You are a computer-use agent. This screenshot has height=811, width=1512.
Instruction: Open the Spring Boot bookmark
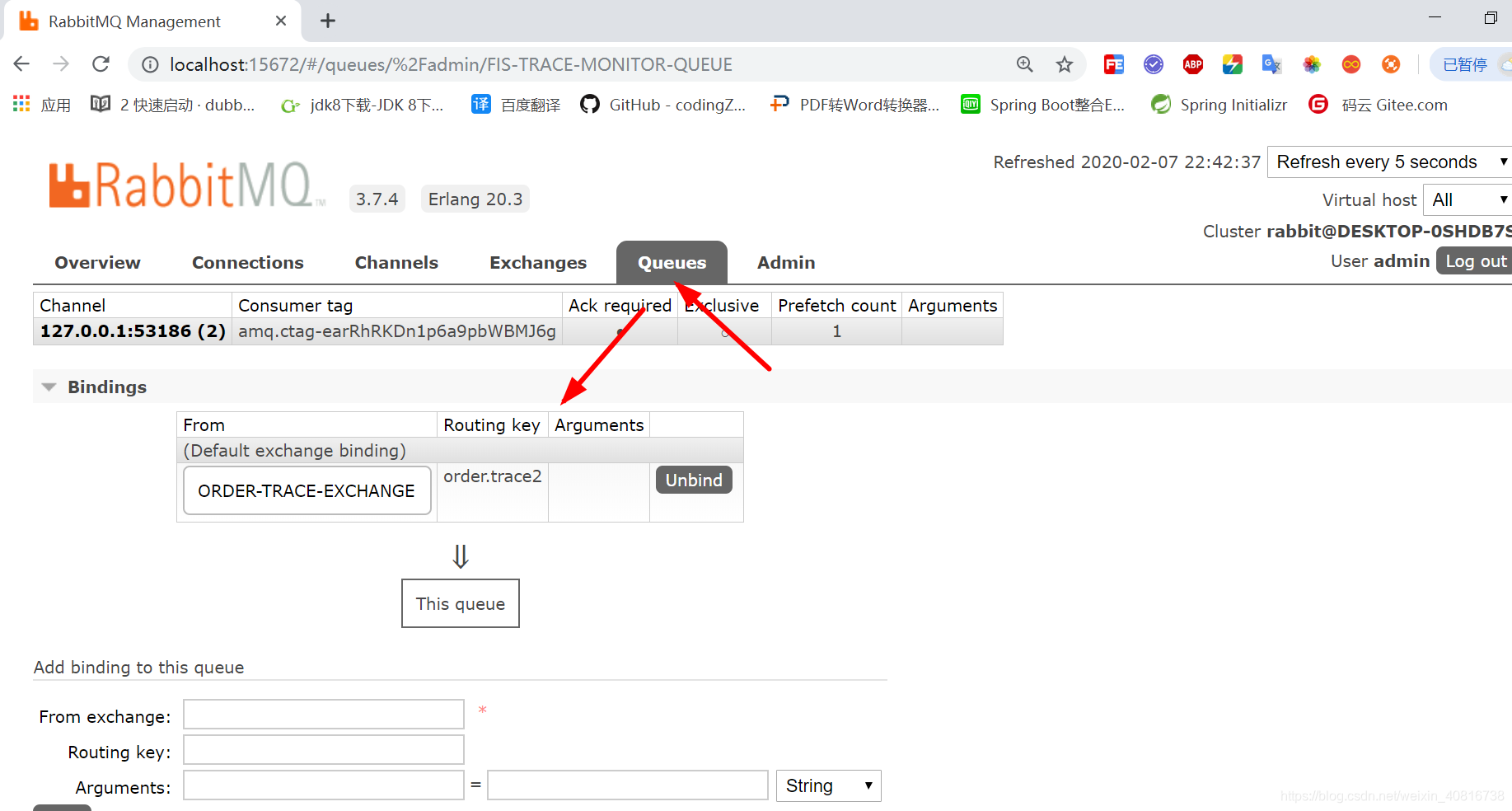[1043, 105]
